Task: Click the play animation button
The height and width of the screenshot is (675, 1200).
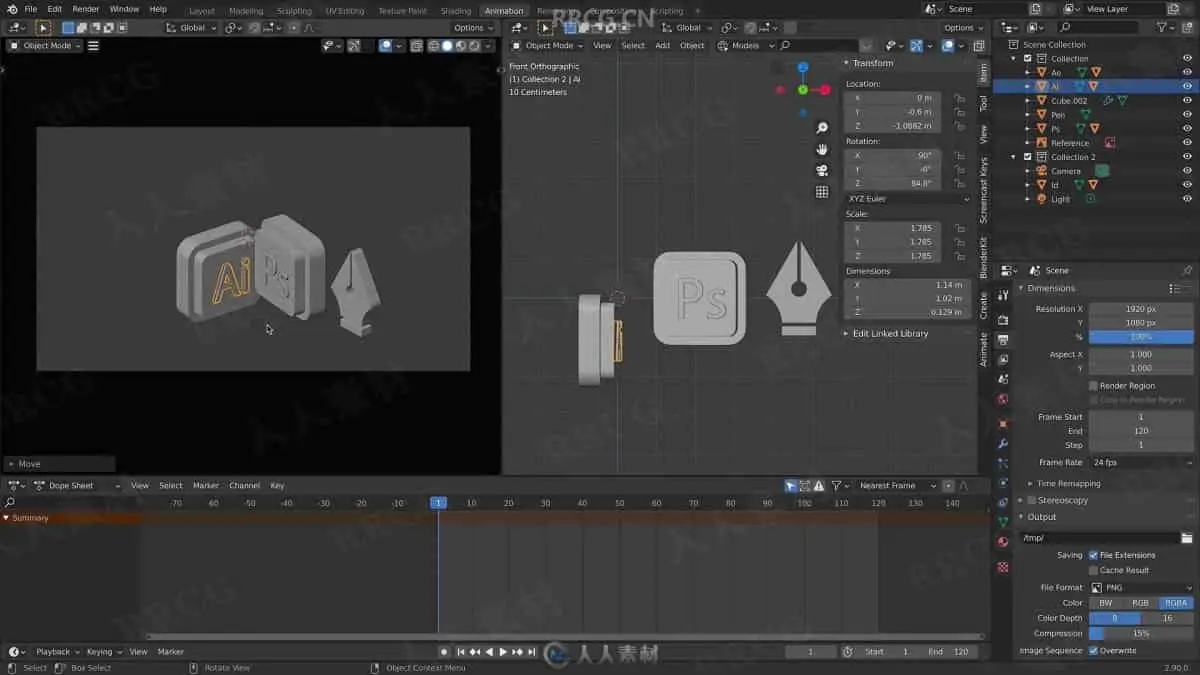Action: (x=503, y=652)
